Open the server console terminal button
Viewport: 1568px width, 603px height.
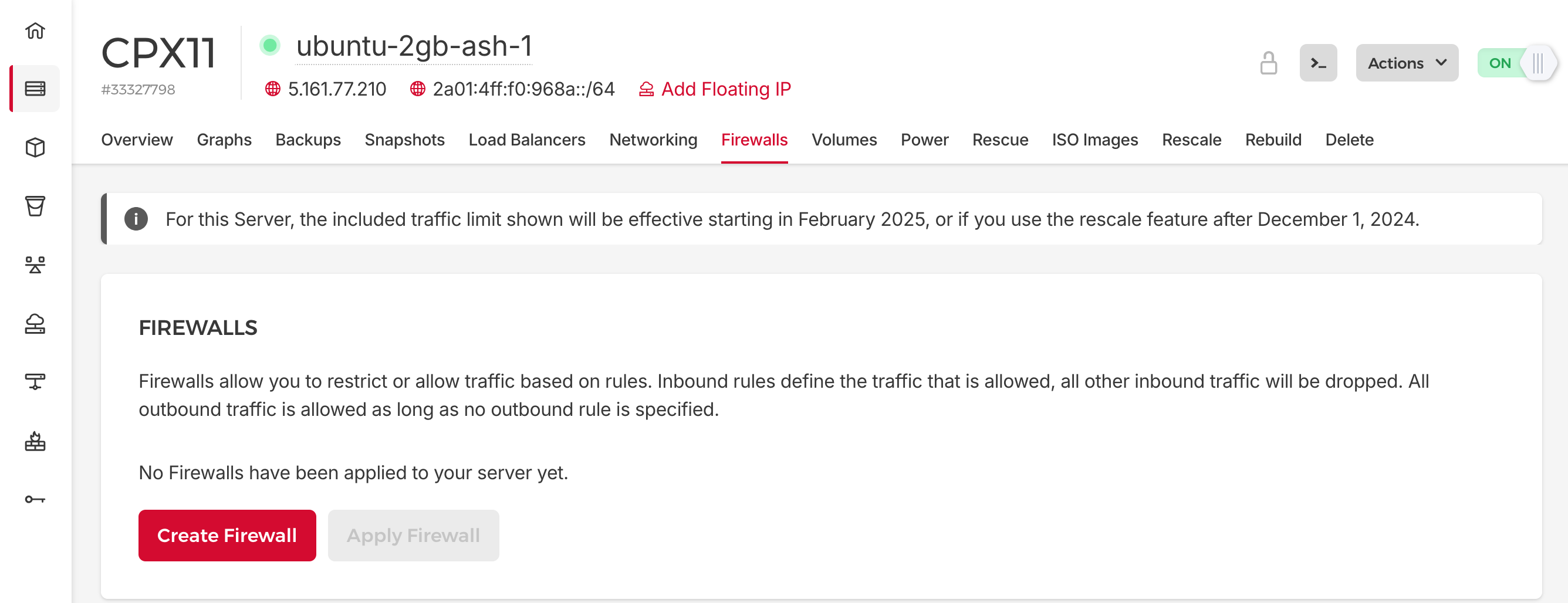pos(1318,63)
